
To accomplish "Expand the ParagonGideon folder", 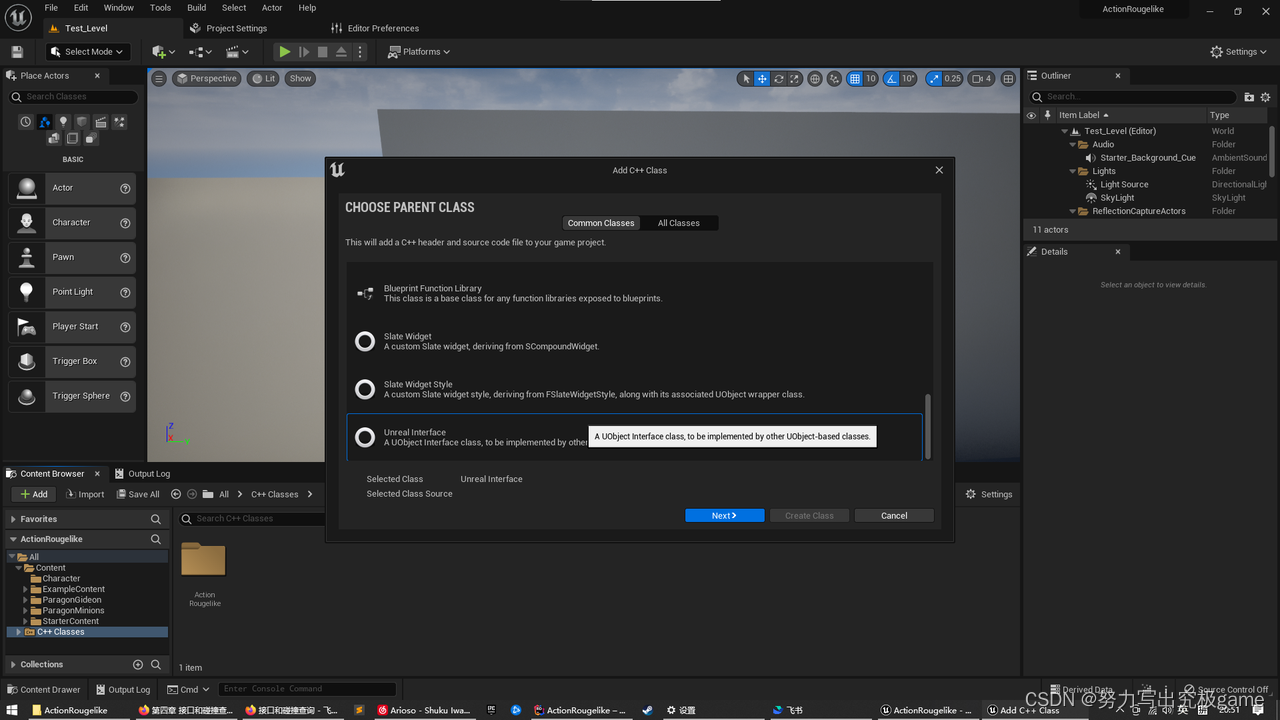I will (x=26, y=600).
